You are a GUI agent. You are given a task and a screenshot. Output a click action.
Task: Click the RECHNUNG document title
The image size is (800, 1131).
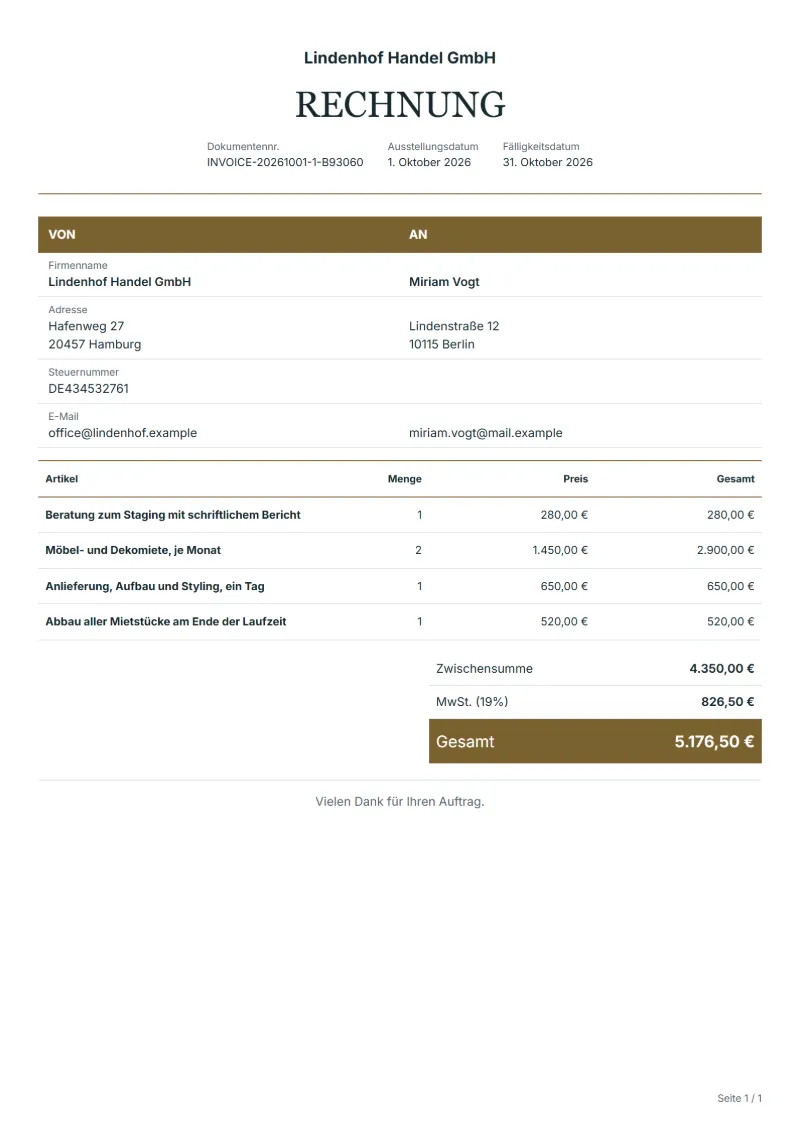(400, 105)
